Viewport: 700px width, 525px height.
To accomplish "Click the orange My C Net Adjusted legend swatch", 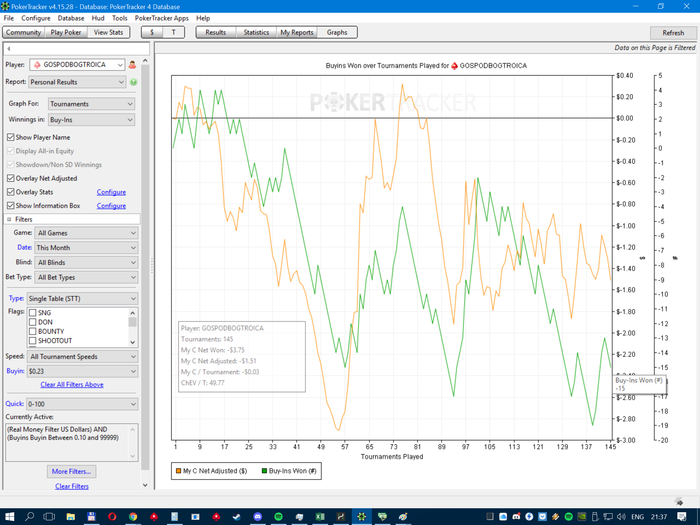I will coord(179,471).
